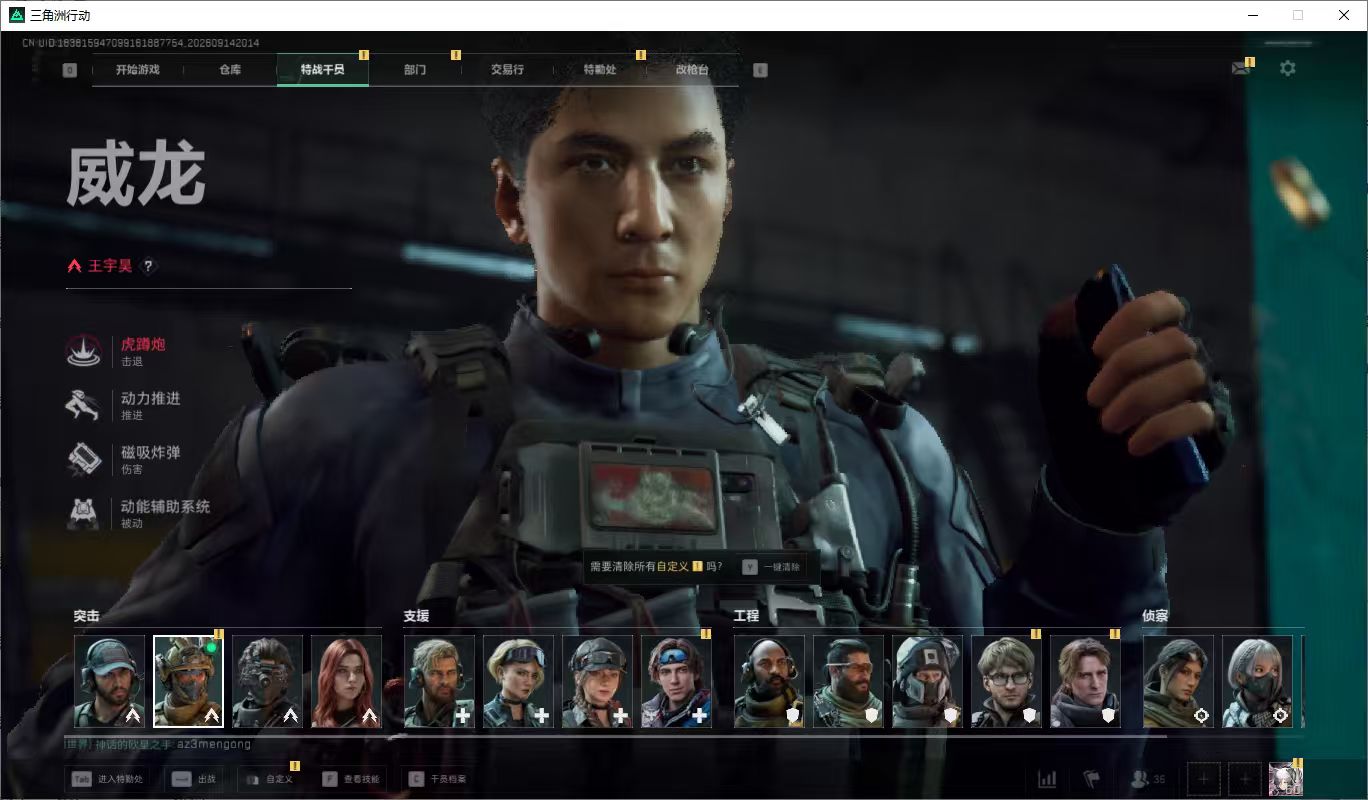Image resolution: width=1368 pixels, height=800 pixels.
Task: Select the 磁吸炸弹 skill icon
Action: coord(84,458)
